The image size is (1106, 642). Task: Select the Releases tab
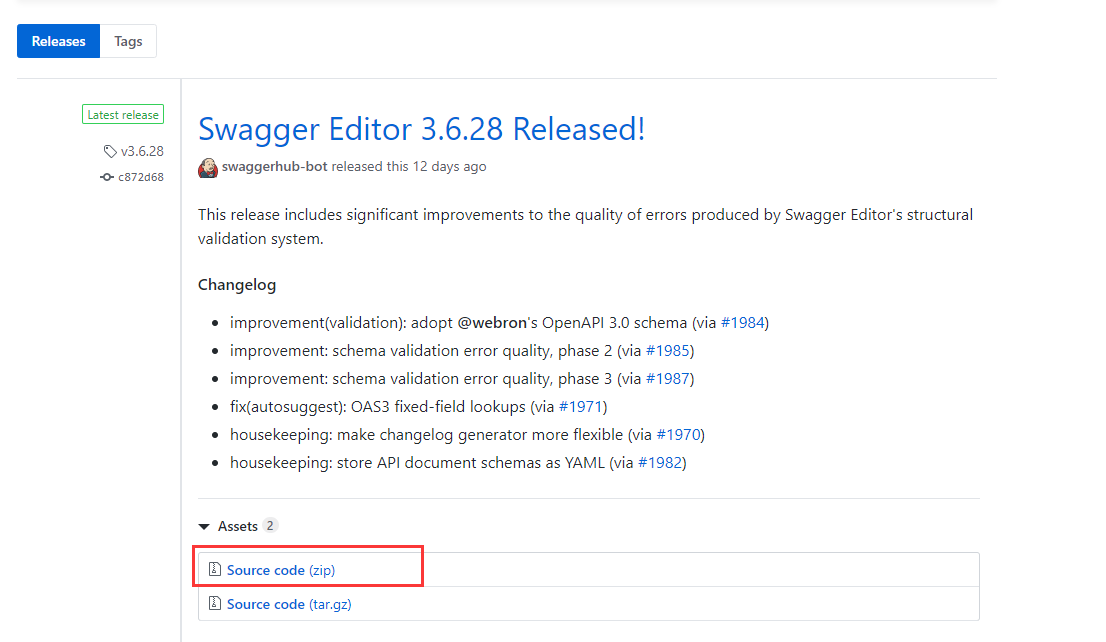pyautogui.click(x=58, y=41)
